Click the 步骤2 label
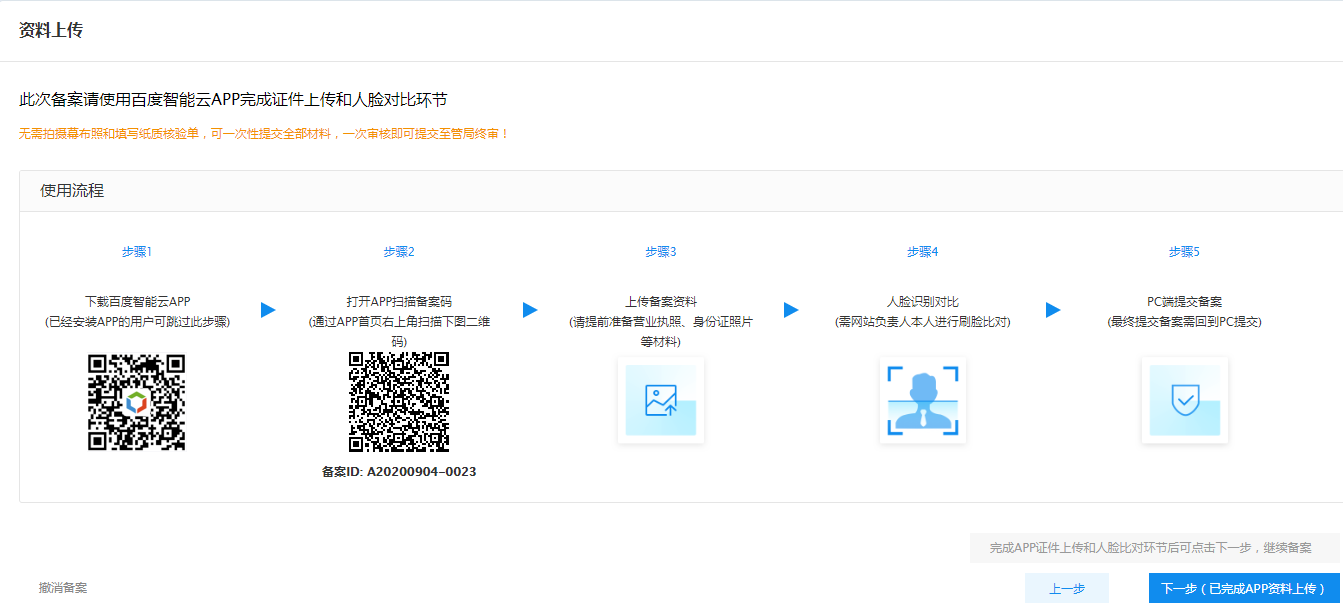 tap(399, 252)
